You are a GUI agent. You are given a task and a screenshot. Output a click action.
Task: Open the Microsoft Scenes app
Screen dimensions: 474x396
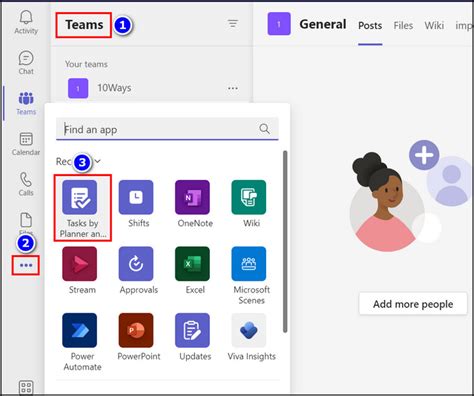coord(250,276)
